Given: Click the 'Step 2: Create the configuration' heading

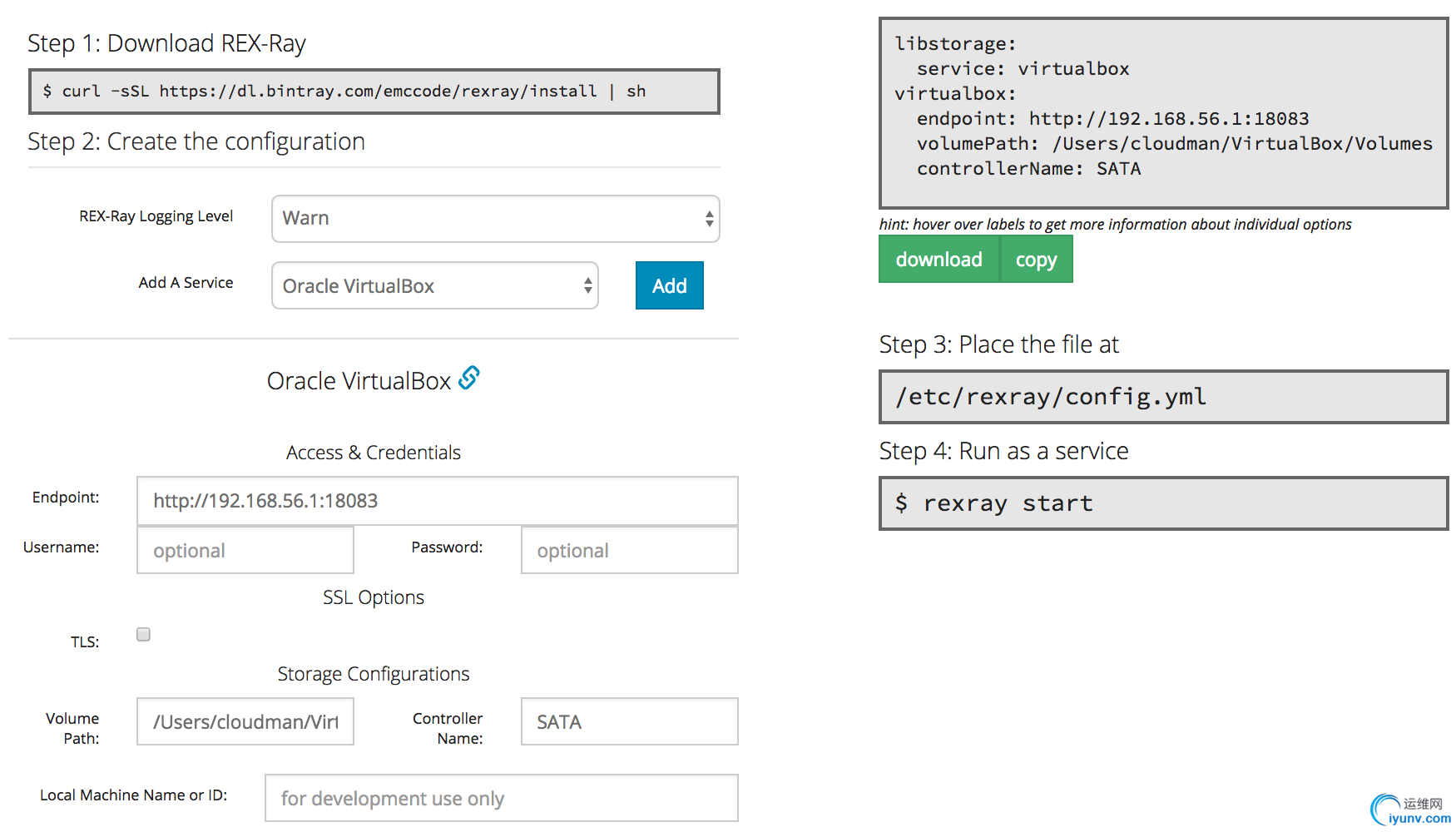Looking at the screenshot, I should point(196,141).
